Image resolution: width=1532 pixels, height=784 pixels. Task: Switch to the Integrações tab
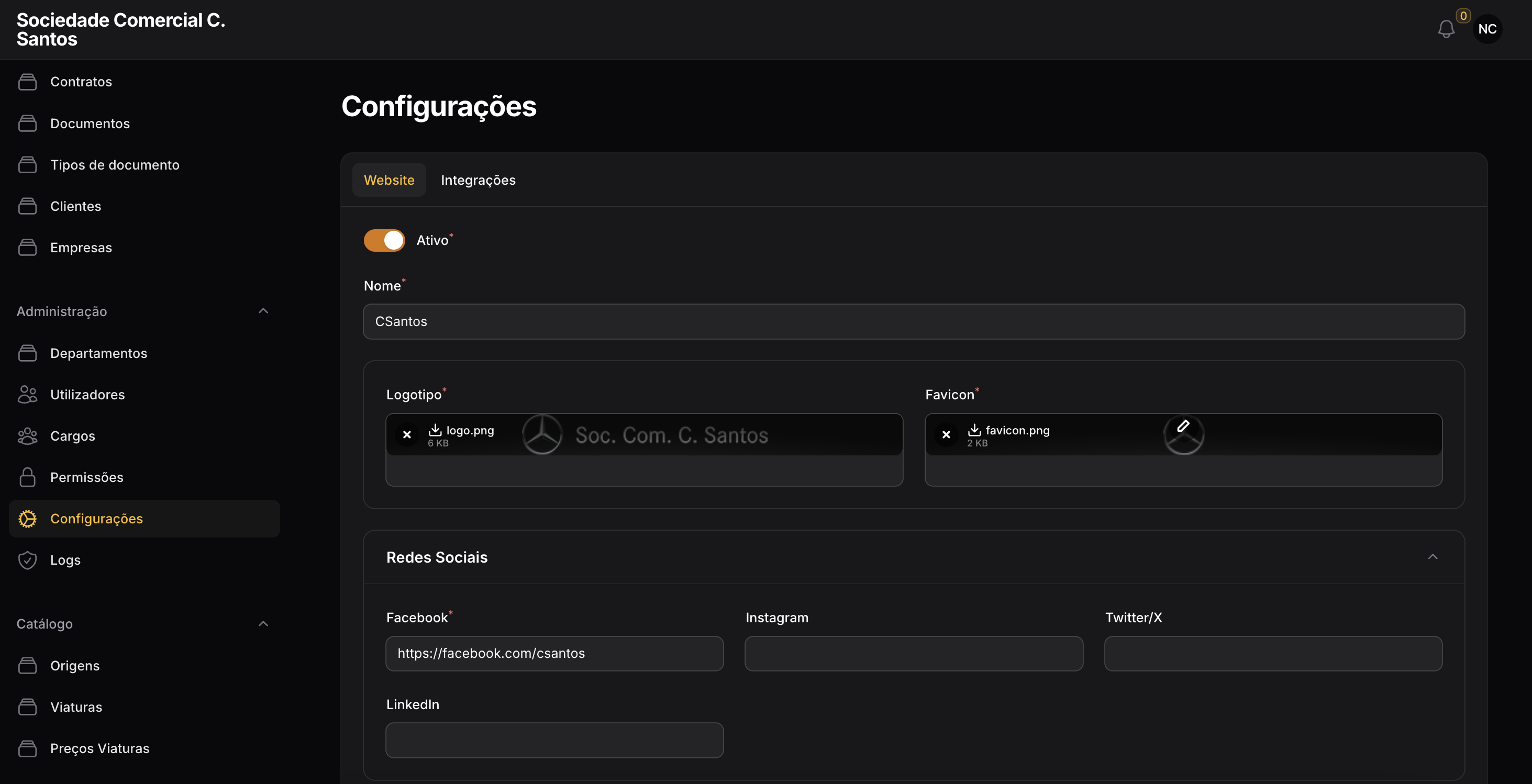coord(478,180)
